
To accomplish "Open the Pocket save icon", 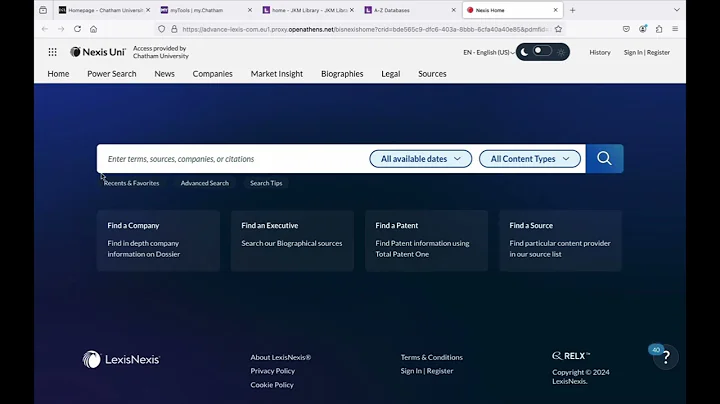I will 626,29.
